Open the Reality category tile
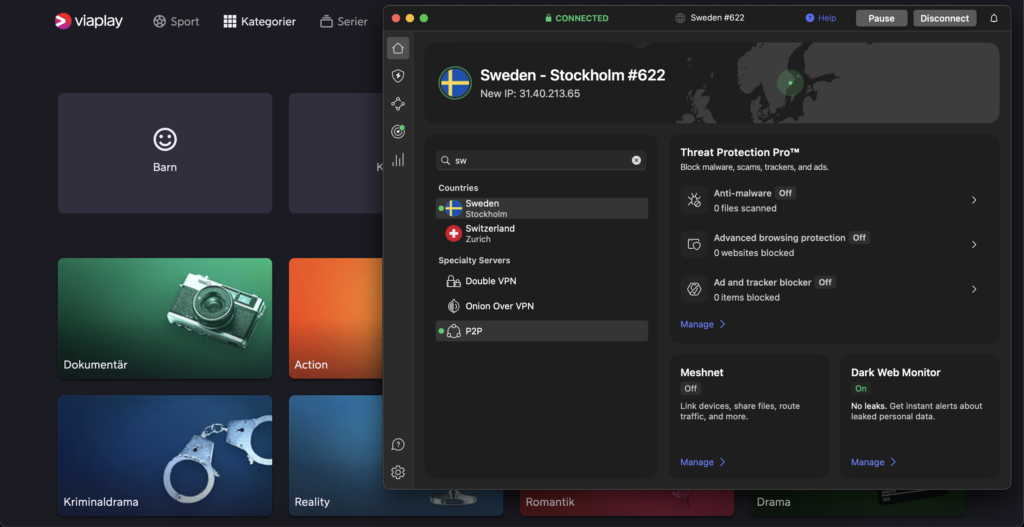This screenshot has height=527, width=1024. point(336,455)
